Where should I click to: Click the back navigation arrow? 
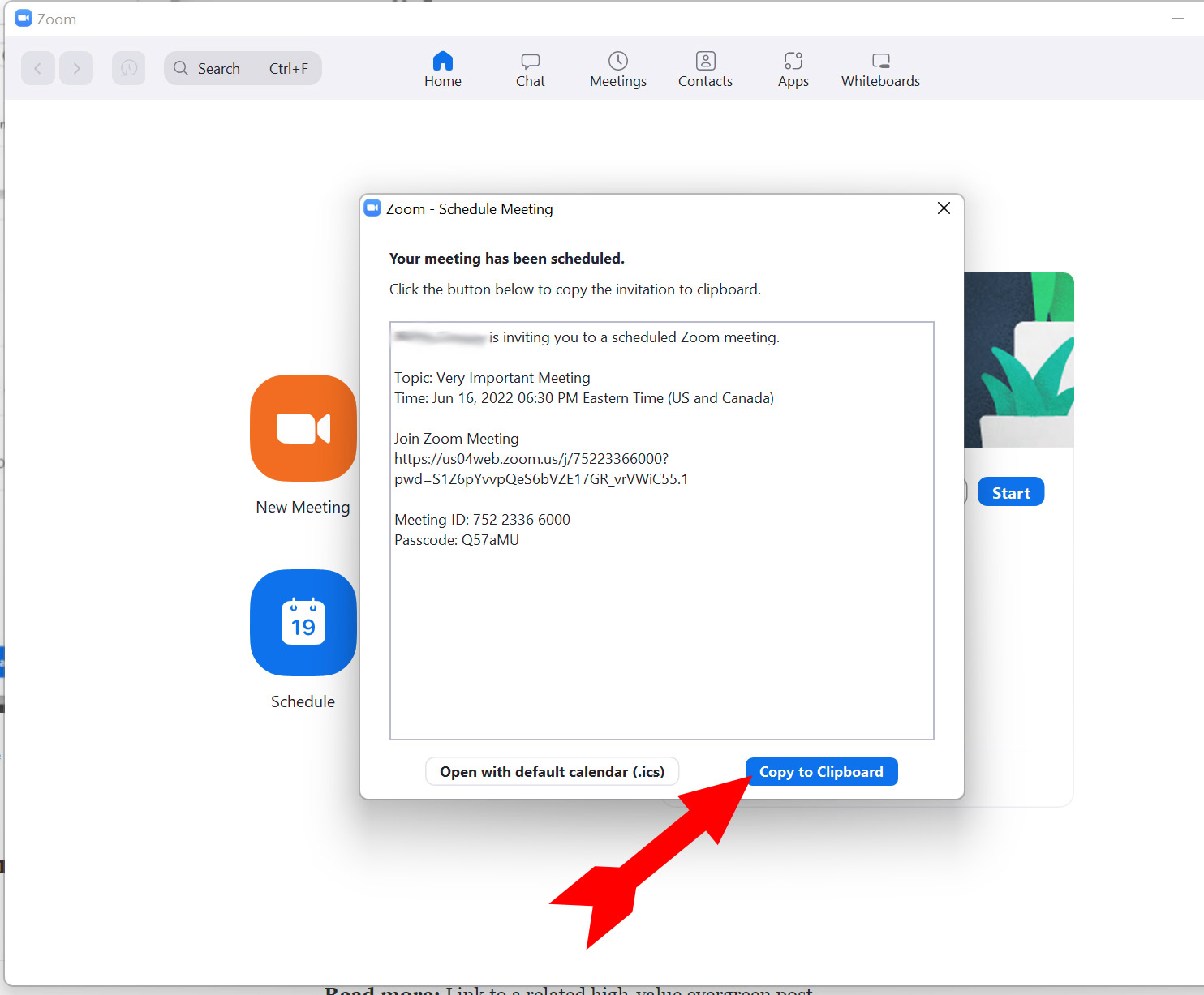[x=38, y=68]
